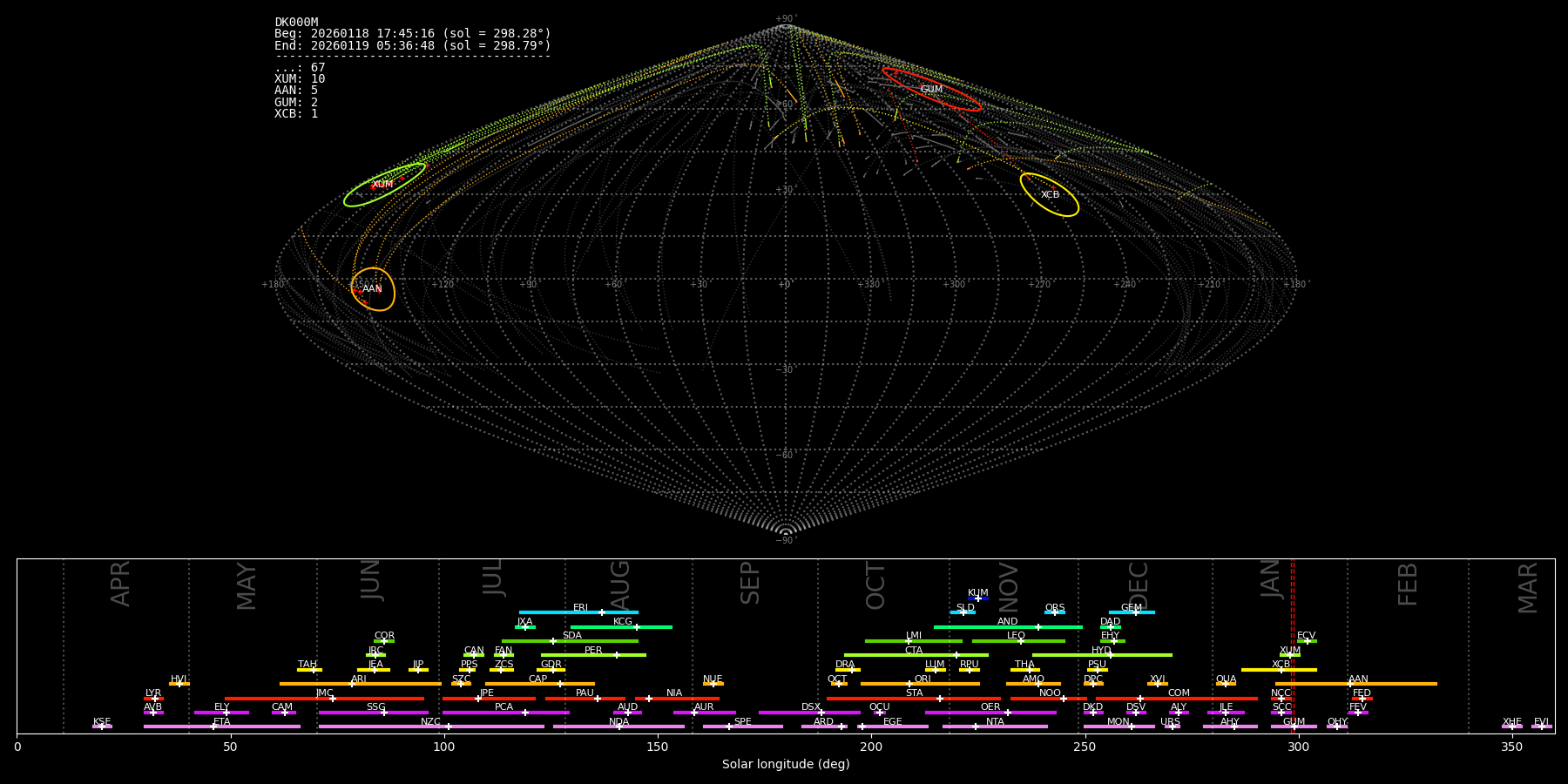
Task: Click the 'Solar longitude (deg)' axis label
Action: pos(786,765)
